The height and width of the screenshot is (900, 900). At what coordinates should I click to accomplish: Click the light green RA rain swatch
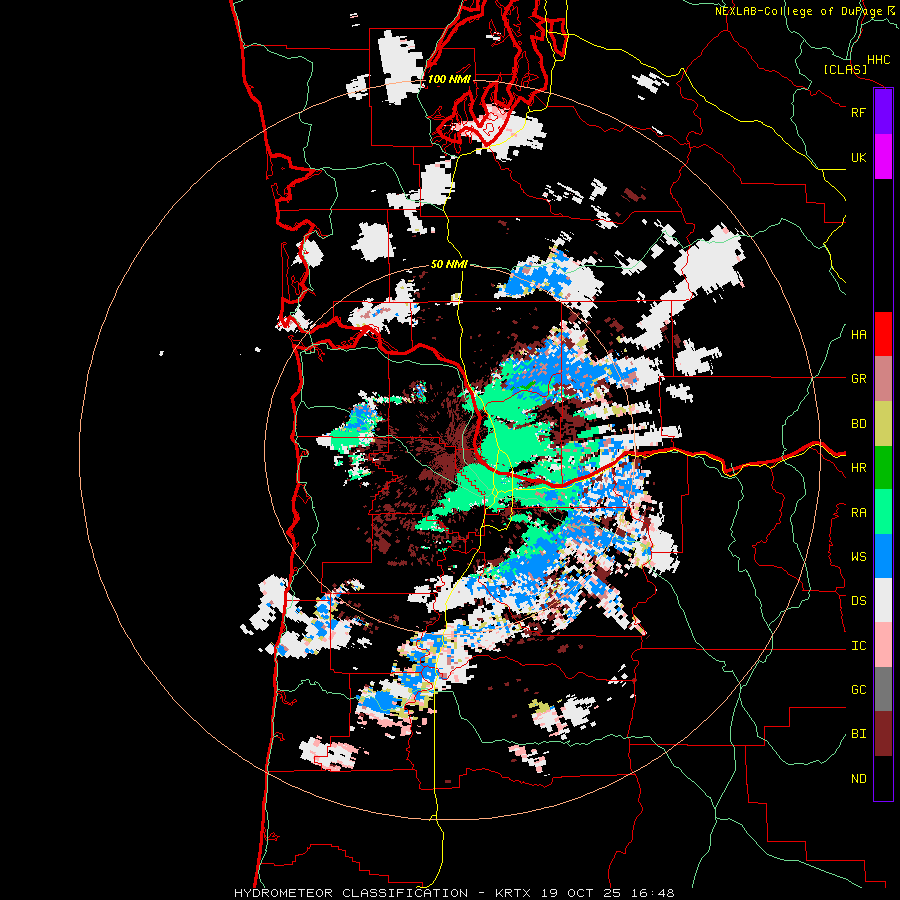[x=883, y=512]
